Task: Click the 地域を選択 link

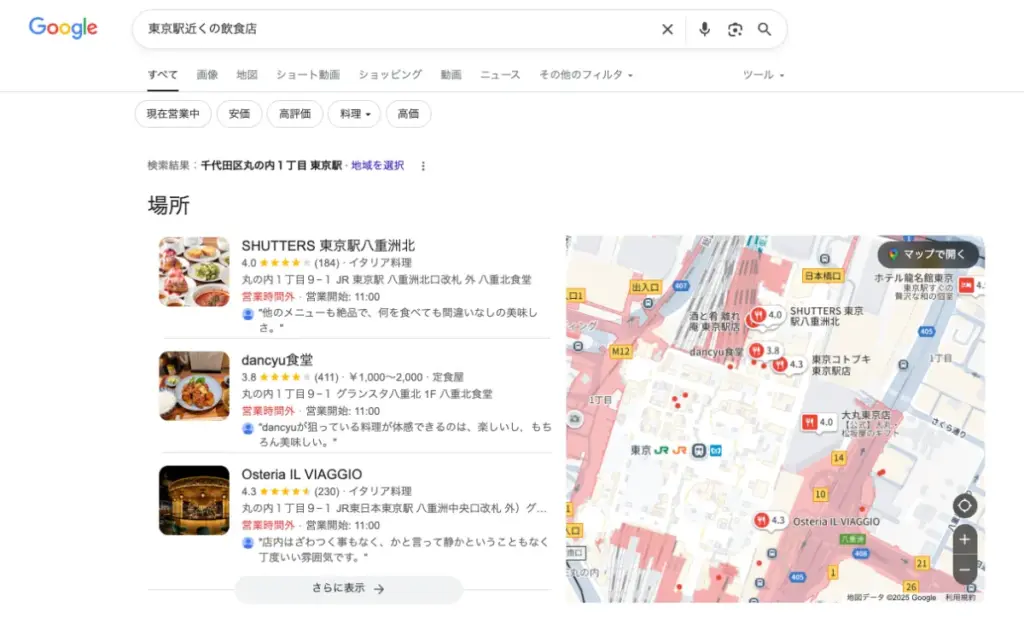Action: 377,166
